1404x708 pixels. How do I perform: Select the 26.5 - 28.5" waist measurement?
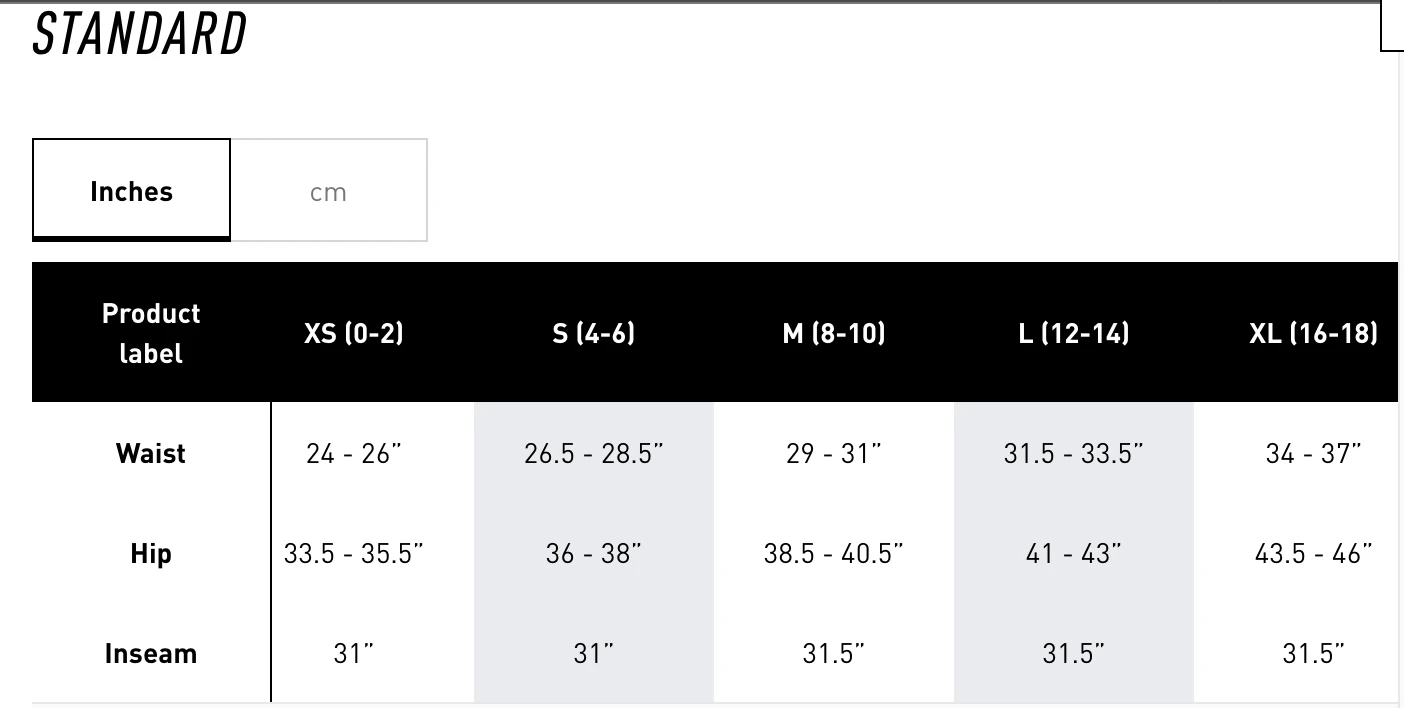593,453
